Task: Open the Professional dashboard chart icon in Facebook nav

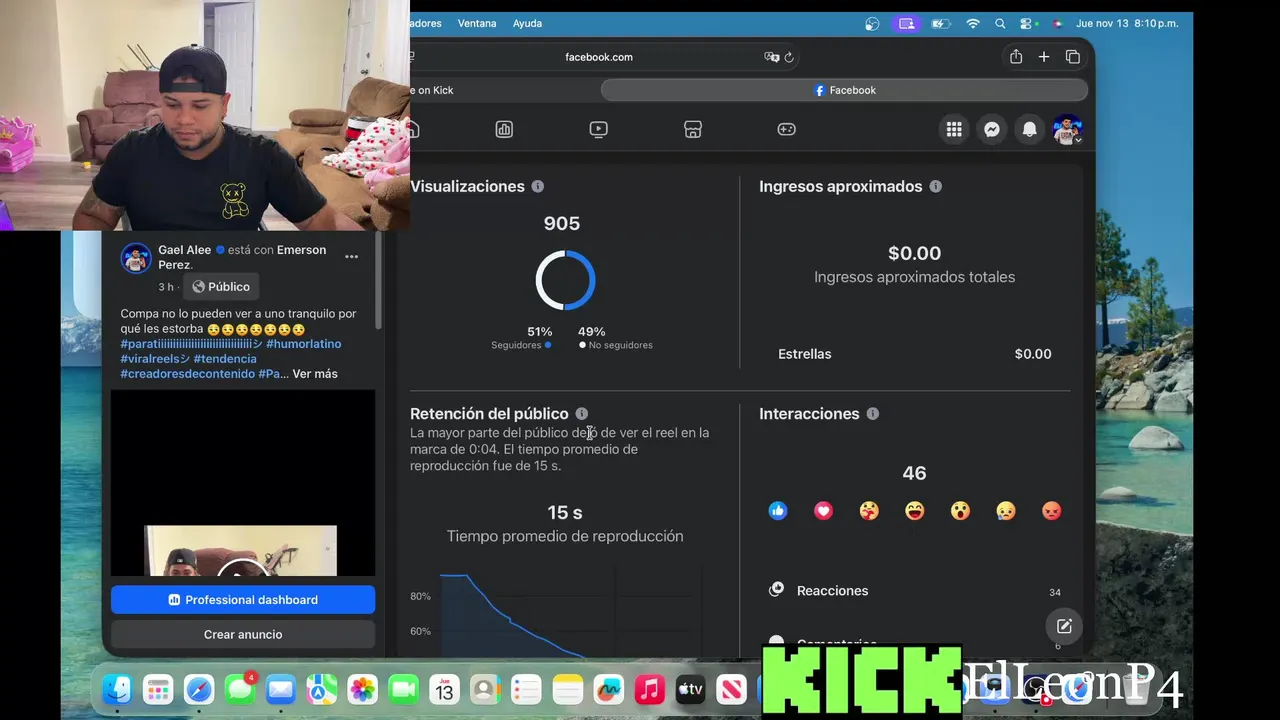Action: [x=504, y=129]
